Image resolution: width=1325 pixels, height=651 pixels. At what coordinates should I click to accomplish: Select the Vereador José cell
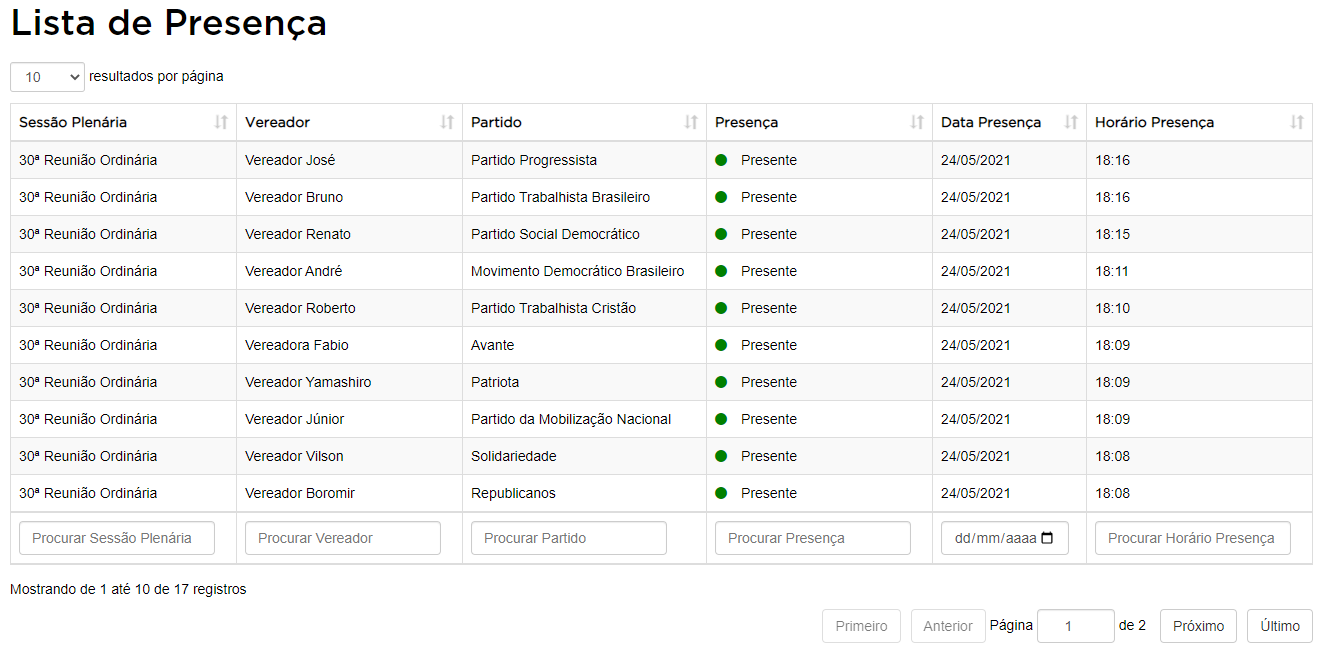point(350,160)
